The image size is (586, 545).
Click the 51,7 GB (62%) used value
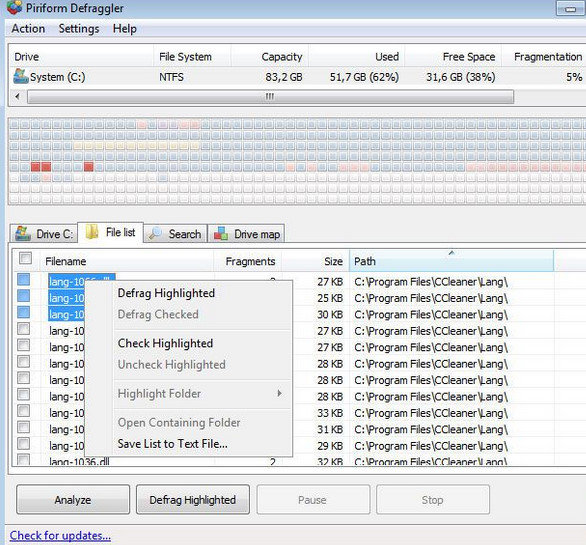pos(364,77)
